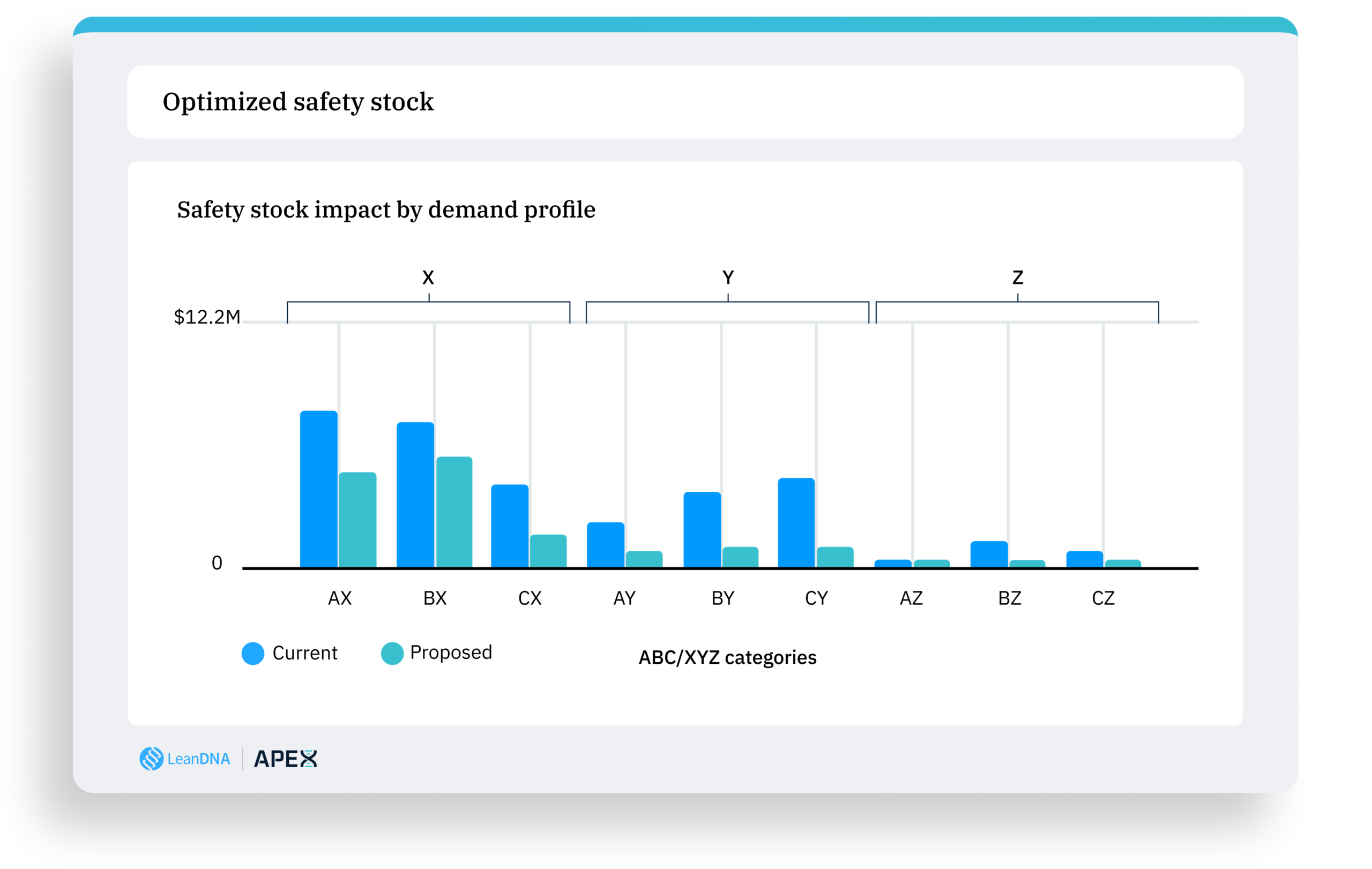1372x869 pixels.
Task: Click the CY axis label
Action: [816, 598]
